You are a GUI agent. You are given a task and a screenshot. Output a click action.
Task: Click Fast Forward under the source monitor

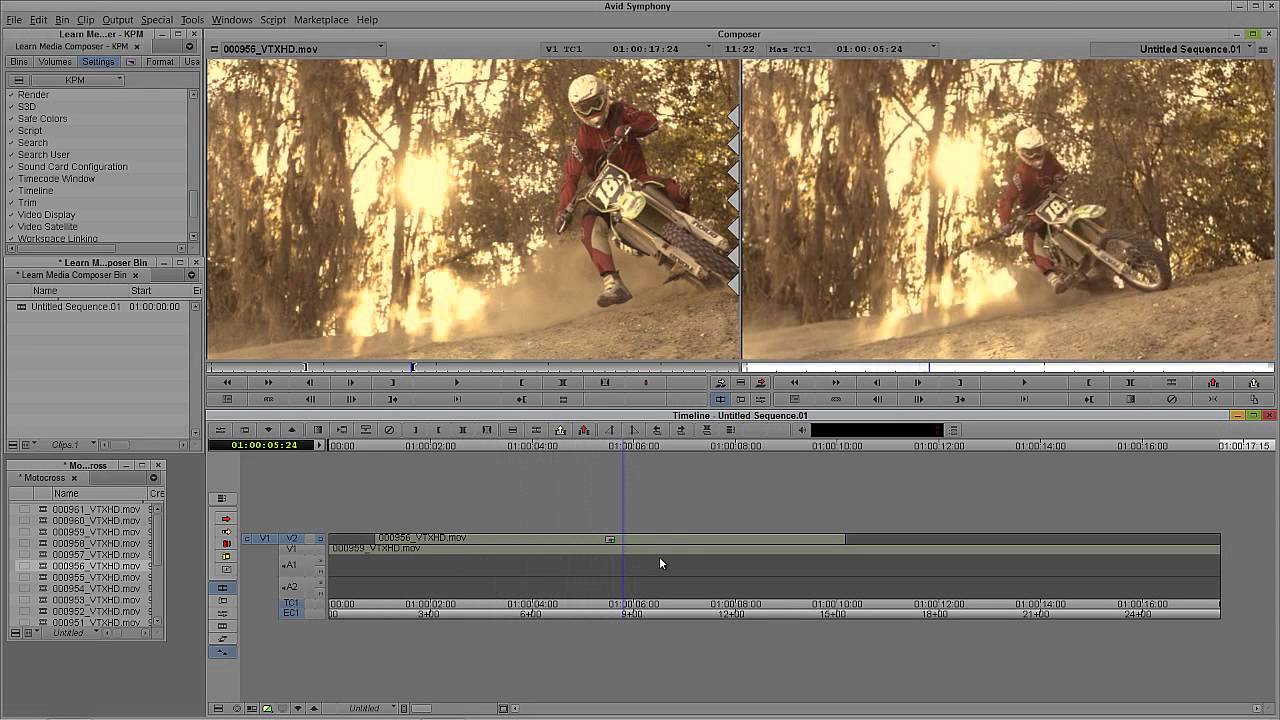[268, 382]
